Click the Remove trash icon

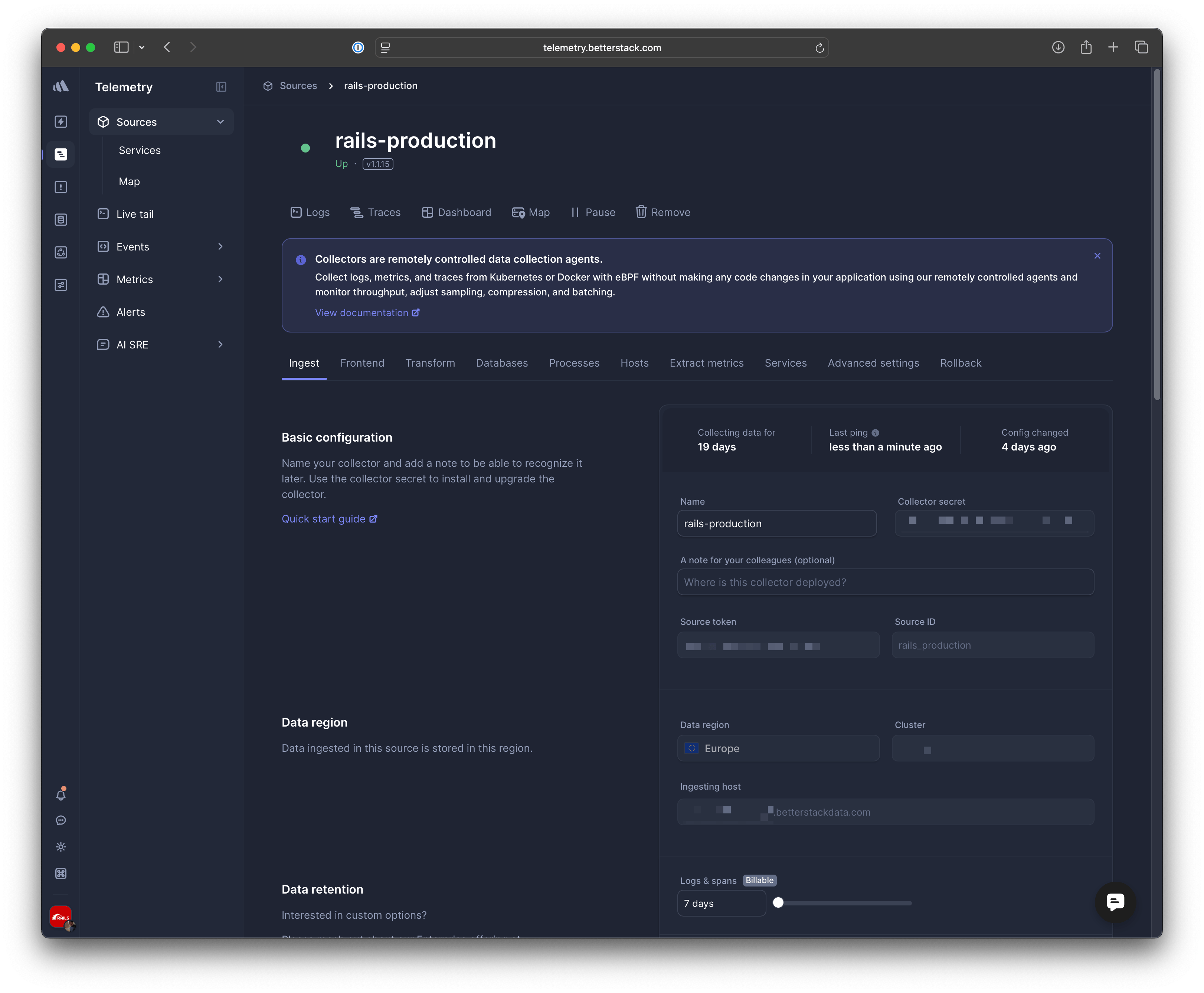[x=641, y=212]
